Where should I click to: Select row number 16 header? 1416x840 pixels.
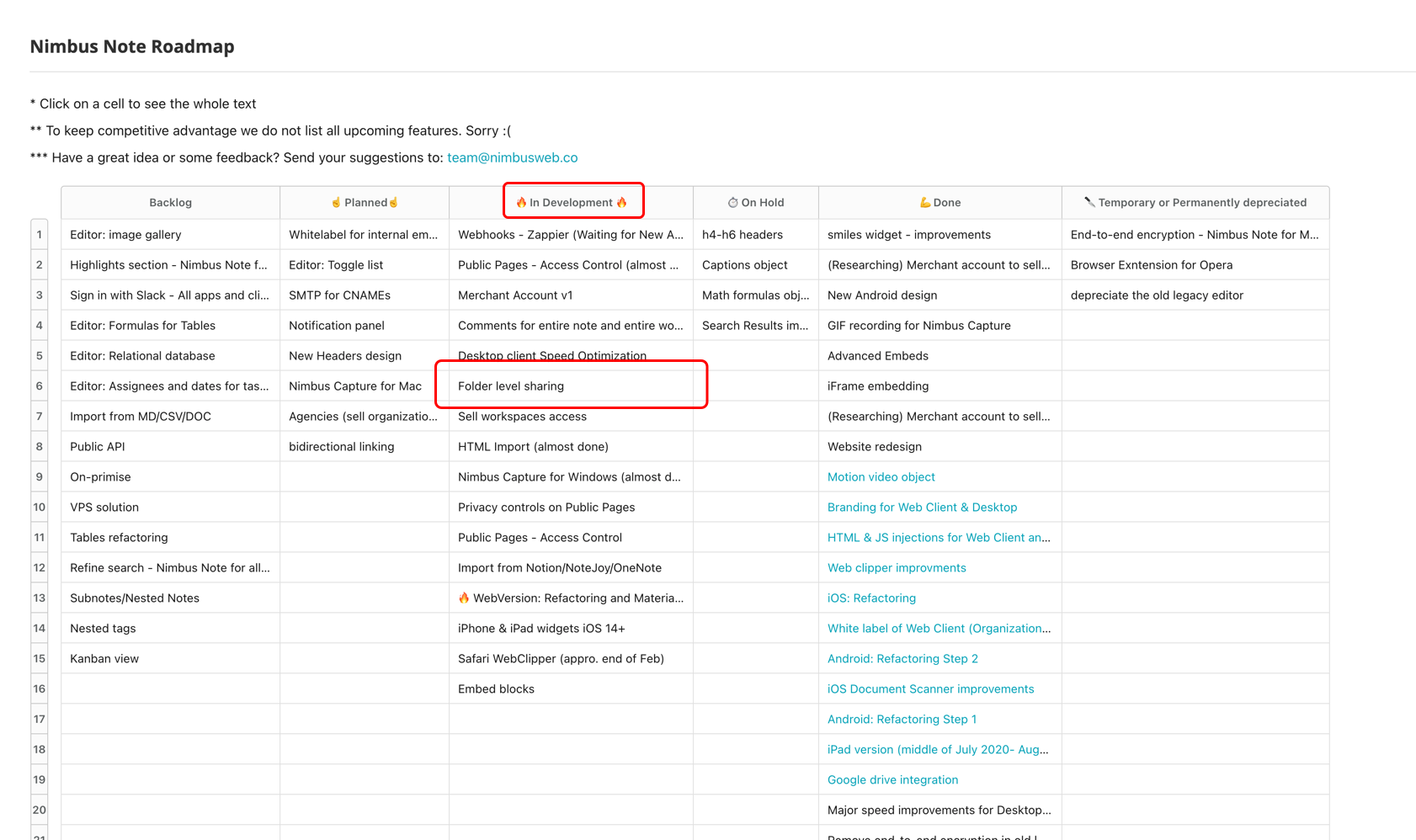pos(40,689)
